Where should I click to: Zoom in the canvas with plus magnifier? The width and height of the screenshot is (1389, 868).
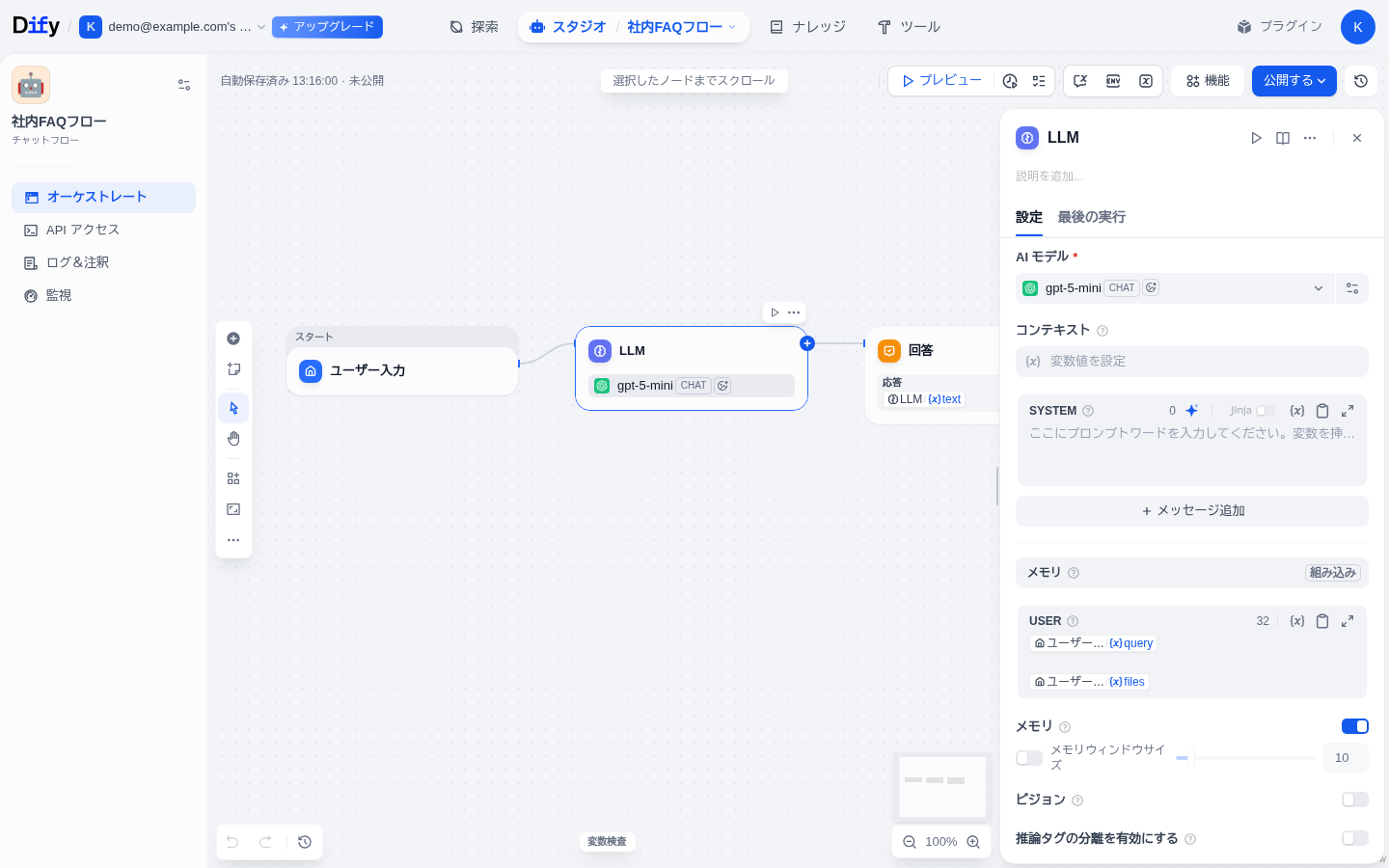coord(973,842)
